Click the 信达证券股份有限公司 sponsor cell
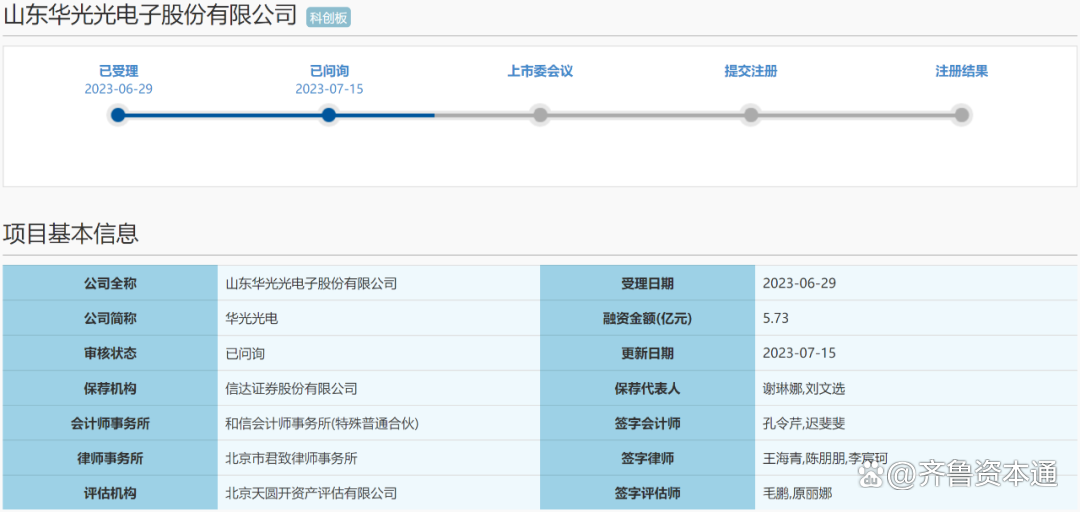Viewport: 1080px width, 512px height. click(291, 388)
